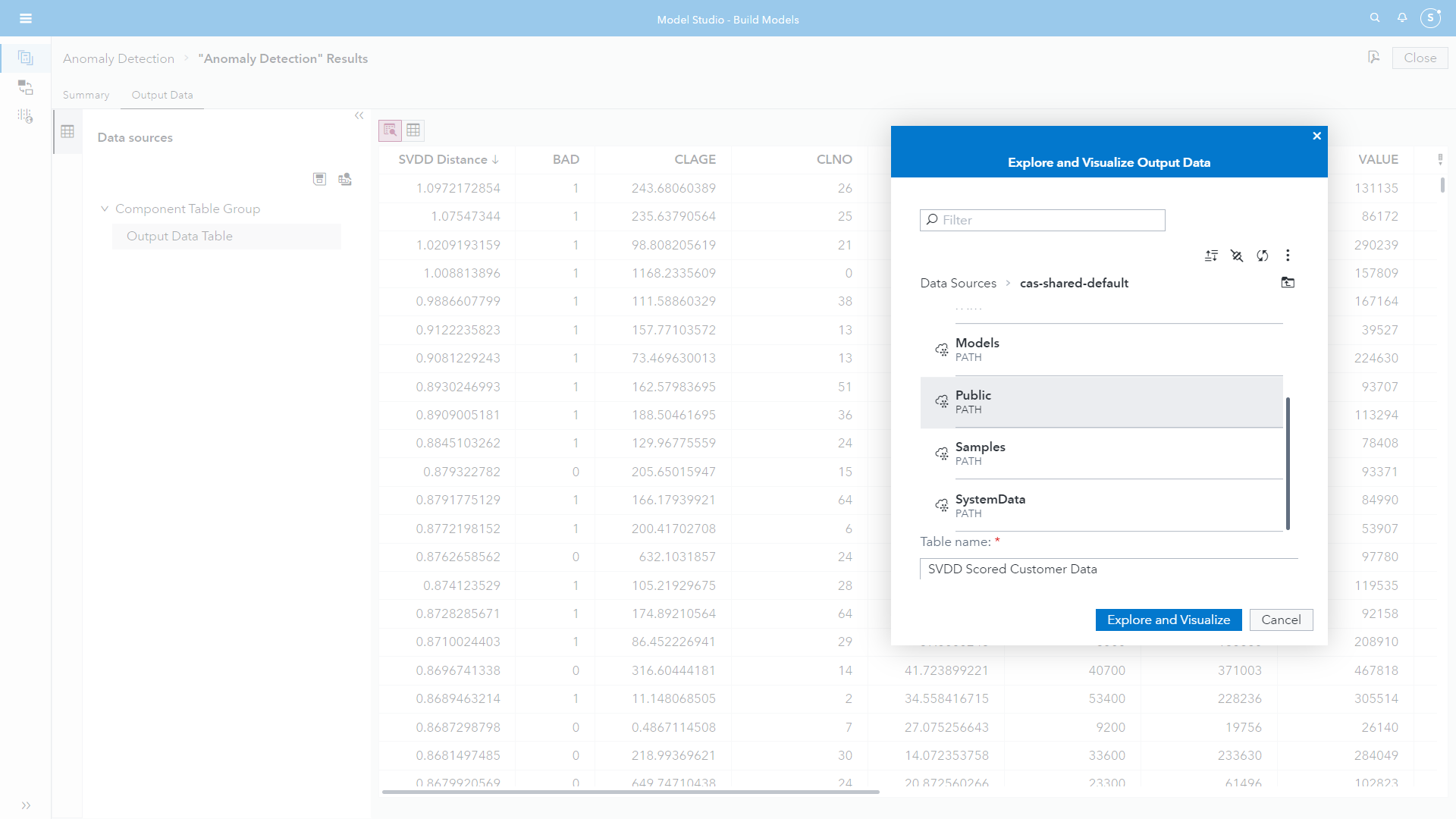
Task: Switch to the Summary tab
Action: coord(86,95)
